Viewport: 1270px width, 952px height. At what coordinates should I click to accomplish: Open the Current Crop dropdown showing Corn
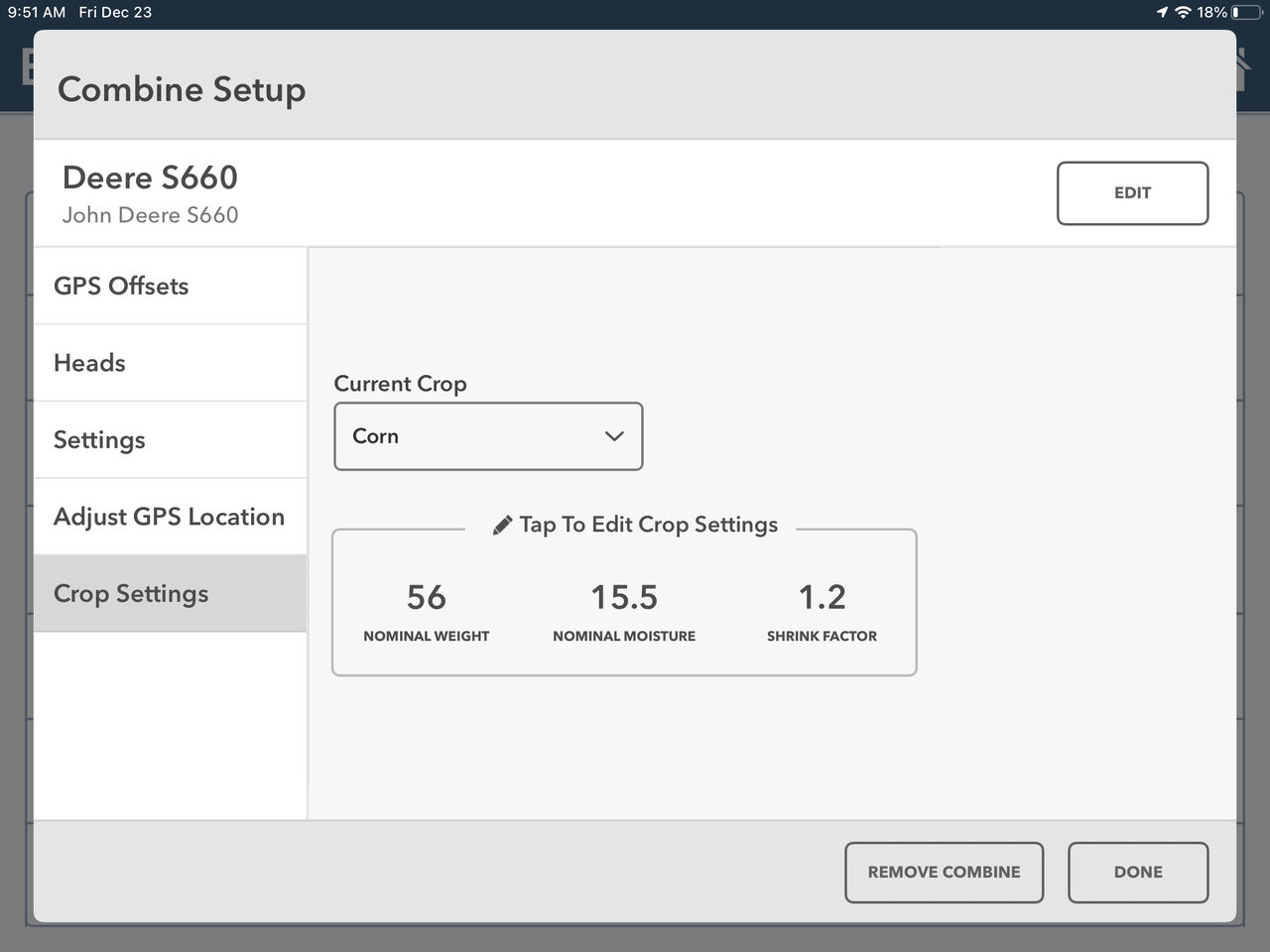pos(488,436)
